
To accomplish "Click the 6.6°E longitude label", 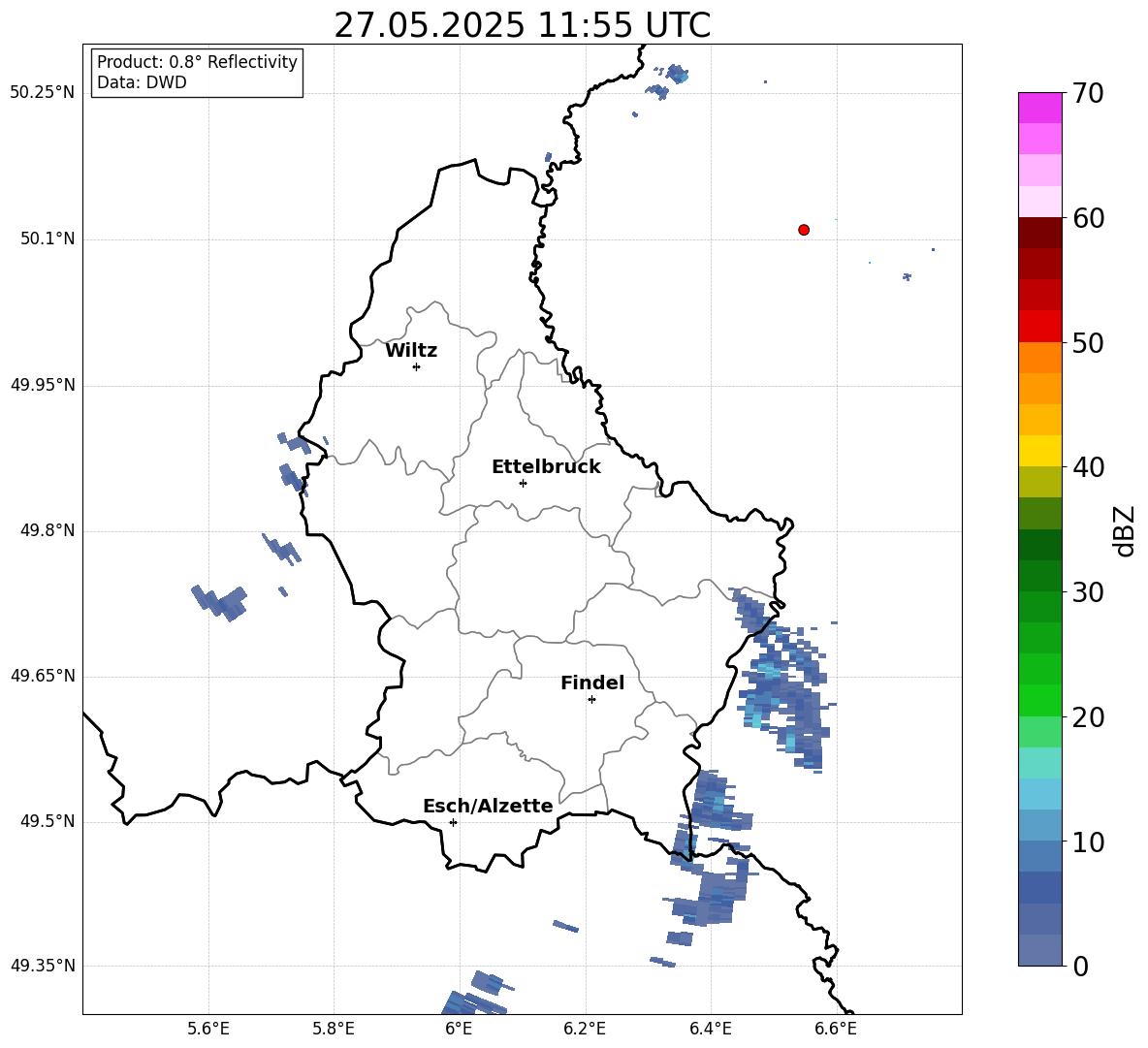I will point(836,1029).
